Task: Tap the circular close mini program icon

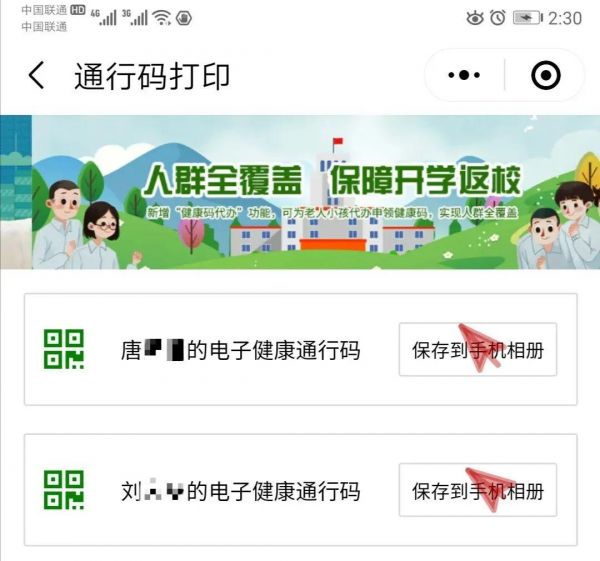Action: (546, 75)
